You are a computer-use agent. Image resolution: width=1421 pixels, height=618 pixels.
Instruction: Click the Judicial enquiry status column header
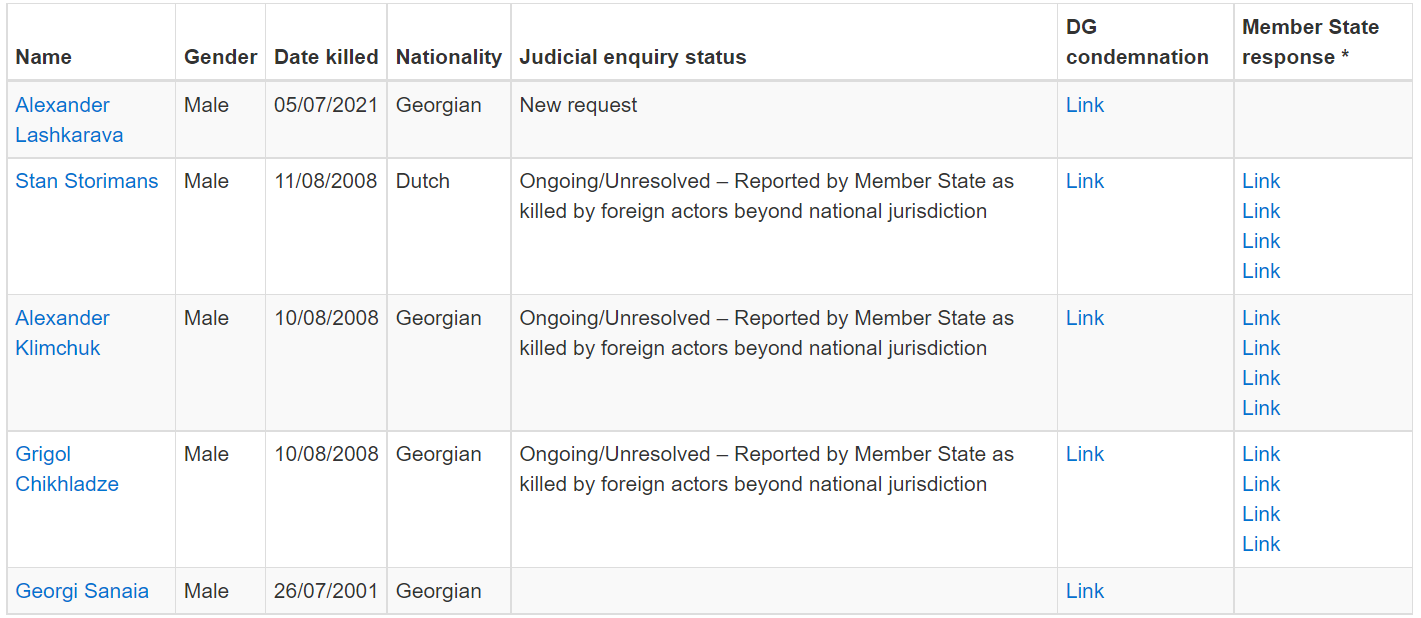[x=633, y=57]
